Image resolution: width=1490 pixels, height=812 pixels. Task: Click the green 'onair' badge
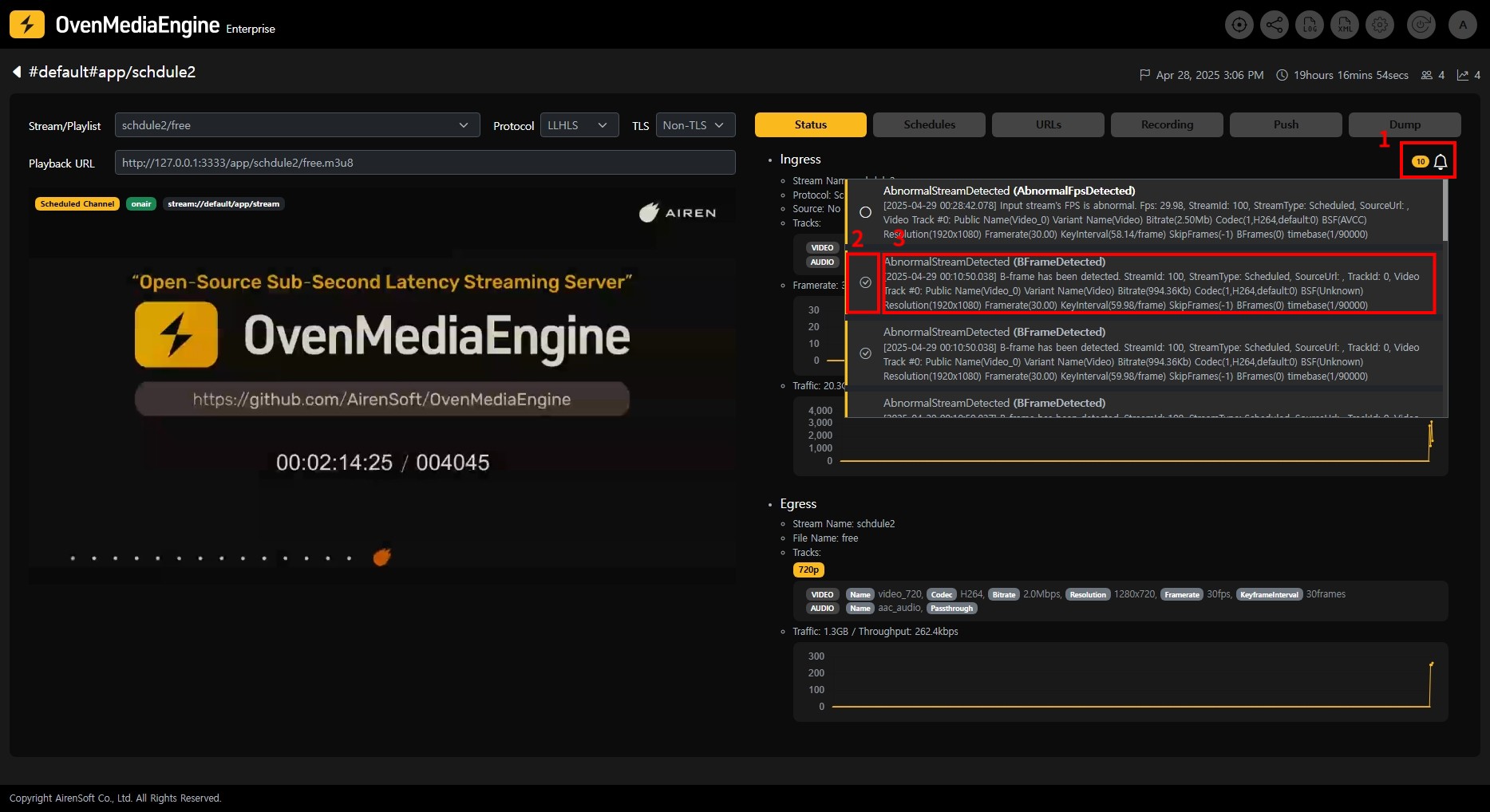click(141, 203)
